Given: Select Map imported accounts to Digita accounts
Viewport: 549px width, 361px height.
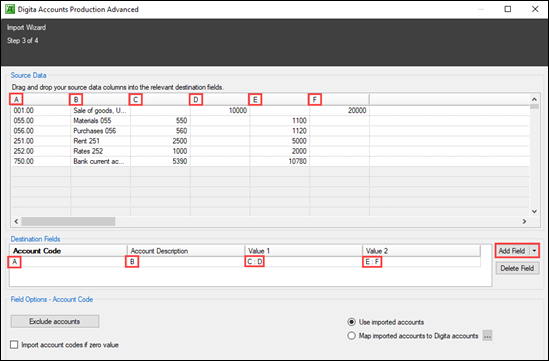Looking at the screenshot, I should (x=351, y=336).
